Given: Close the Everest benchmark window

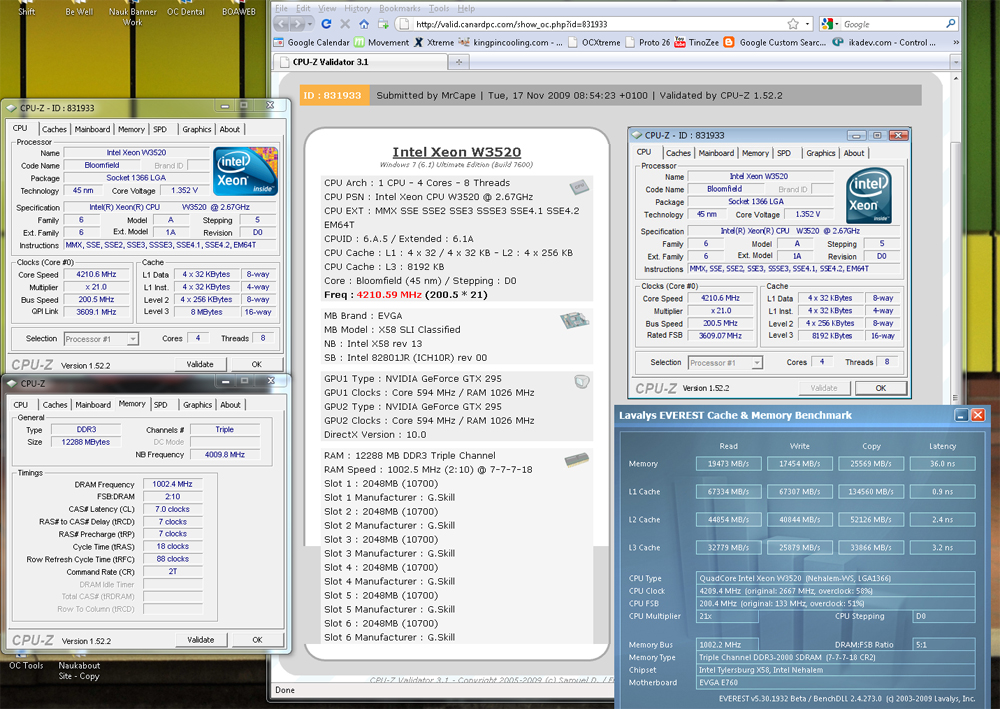Looking at the screenshot, I should point(978,415).
